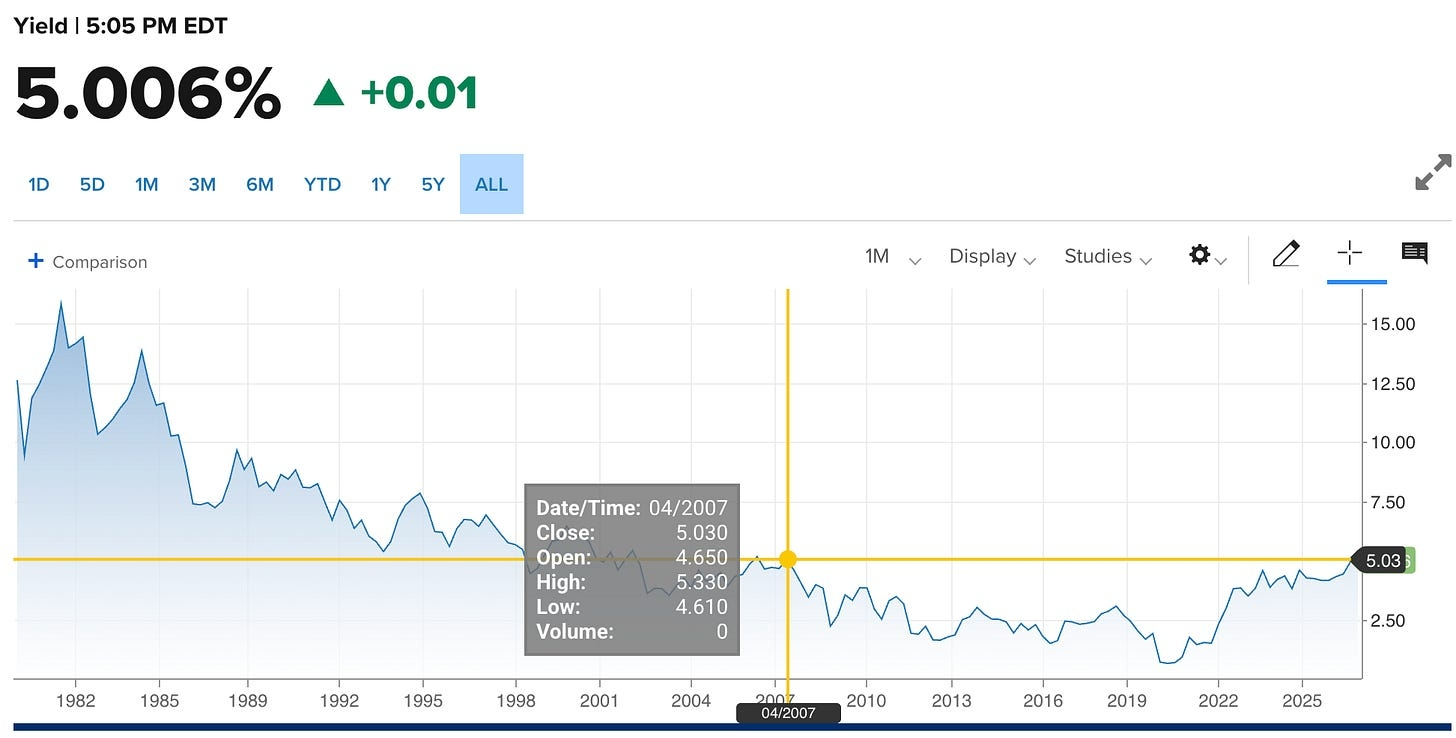Click the 04/2007 date marker label

(788, 713)
